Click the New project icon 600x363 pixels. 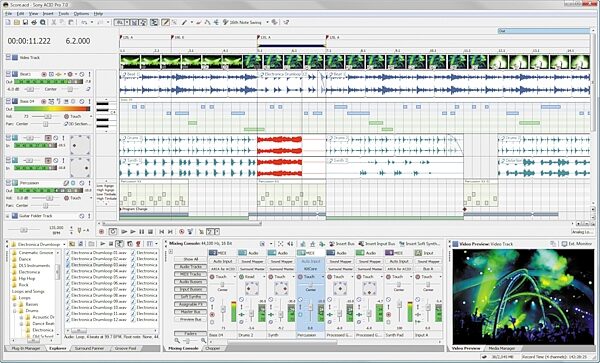point(8,23)
